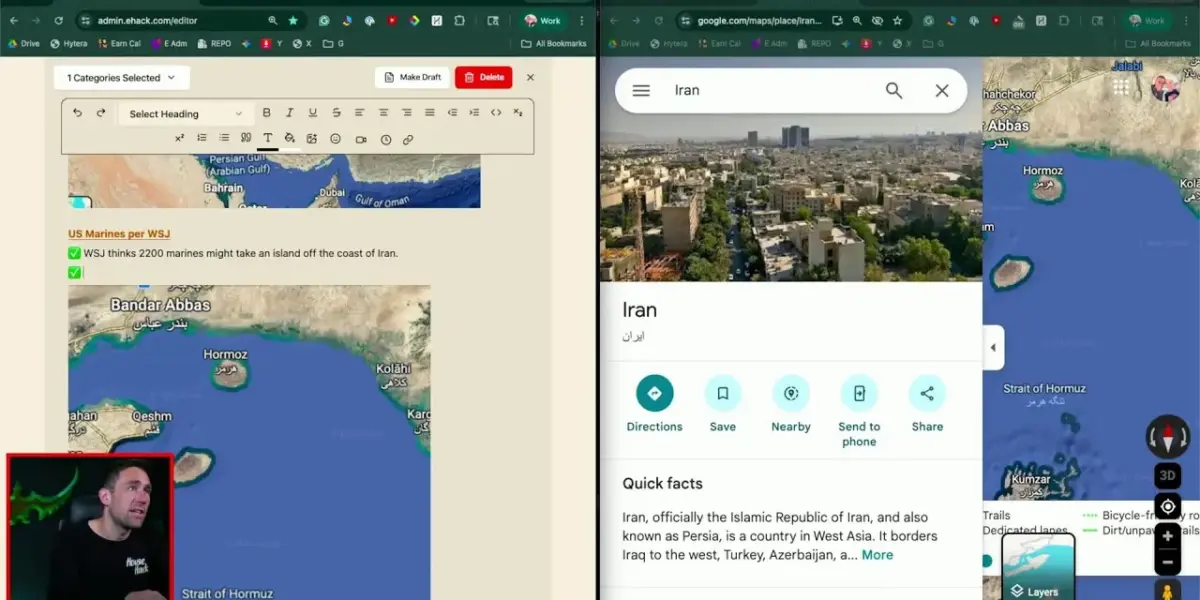Insert video using camera icon

click(x=361, y=140)
